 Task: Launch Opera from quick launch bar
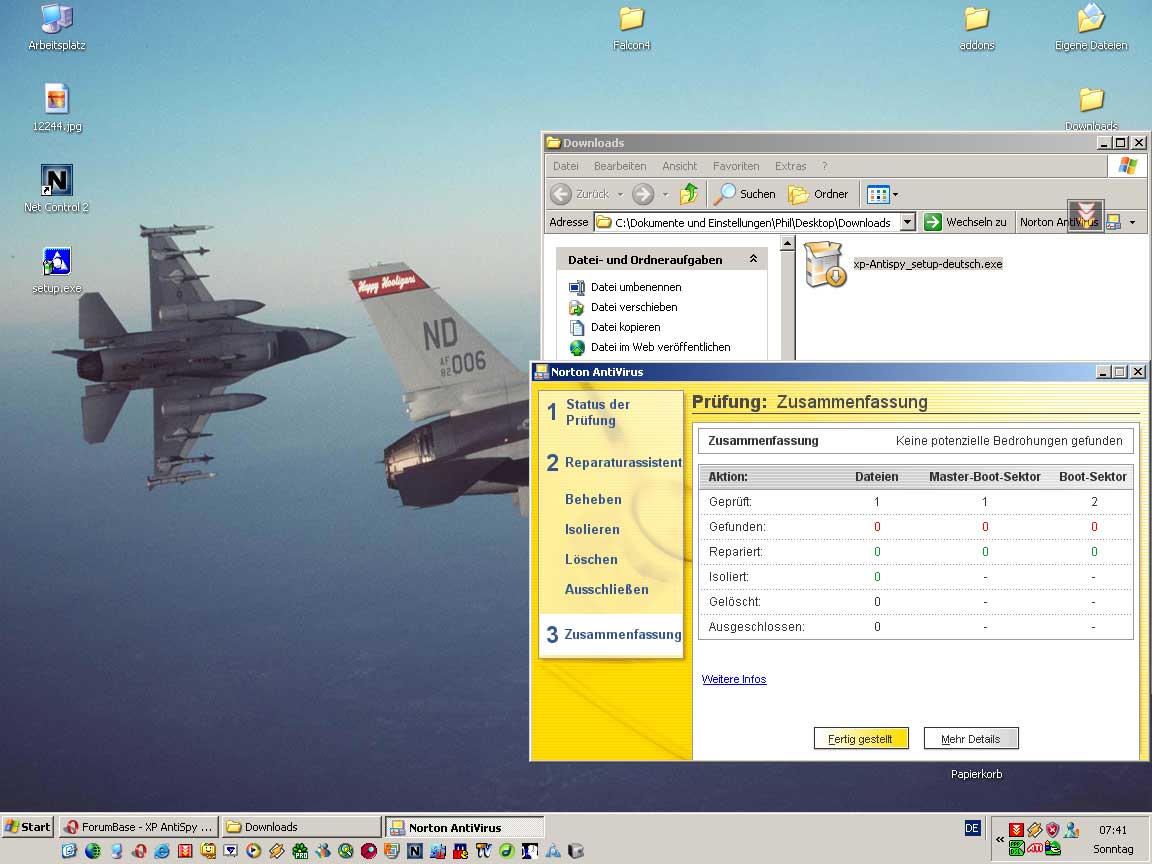pos(139,851)
